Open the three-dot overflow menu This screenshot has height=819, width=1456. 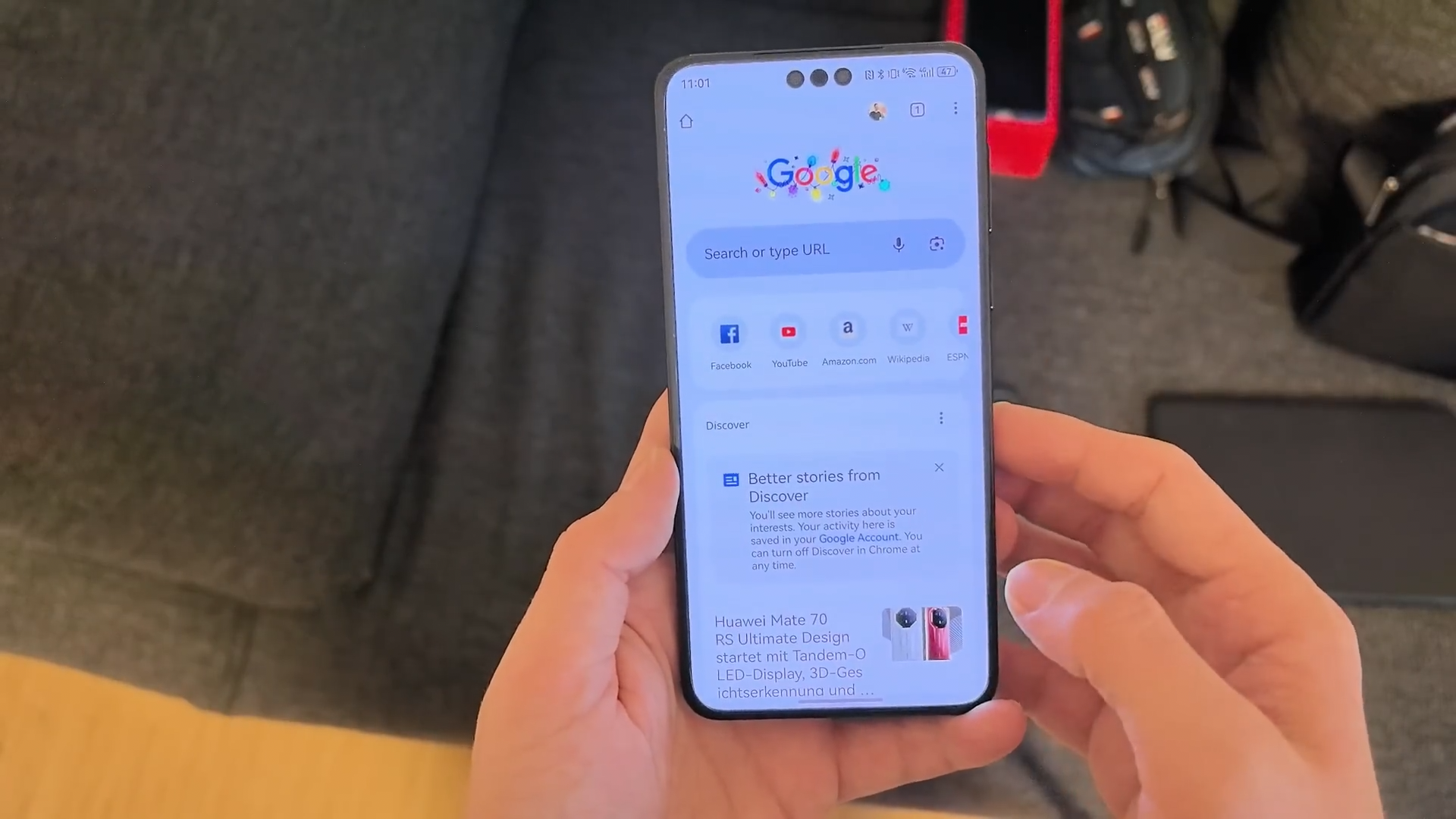pyautogui.click(x=954, y=109)
